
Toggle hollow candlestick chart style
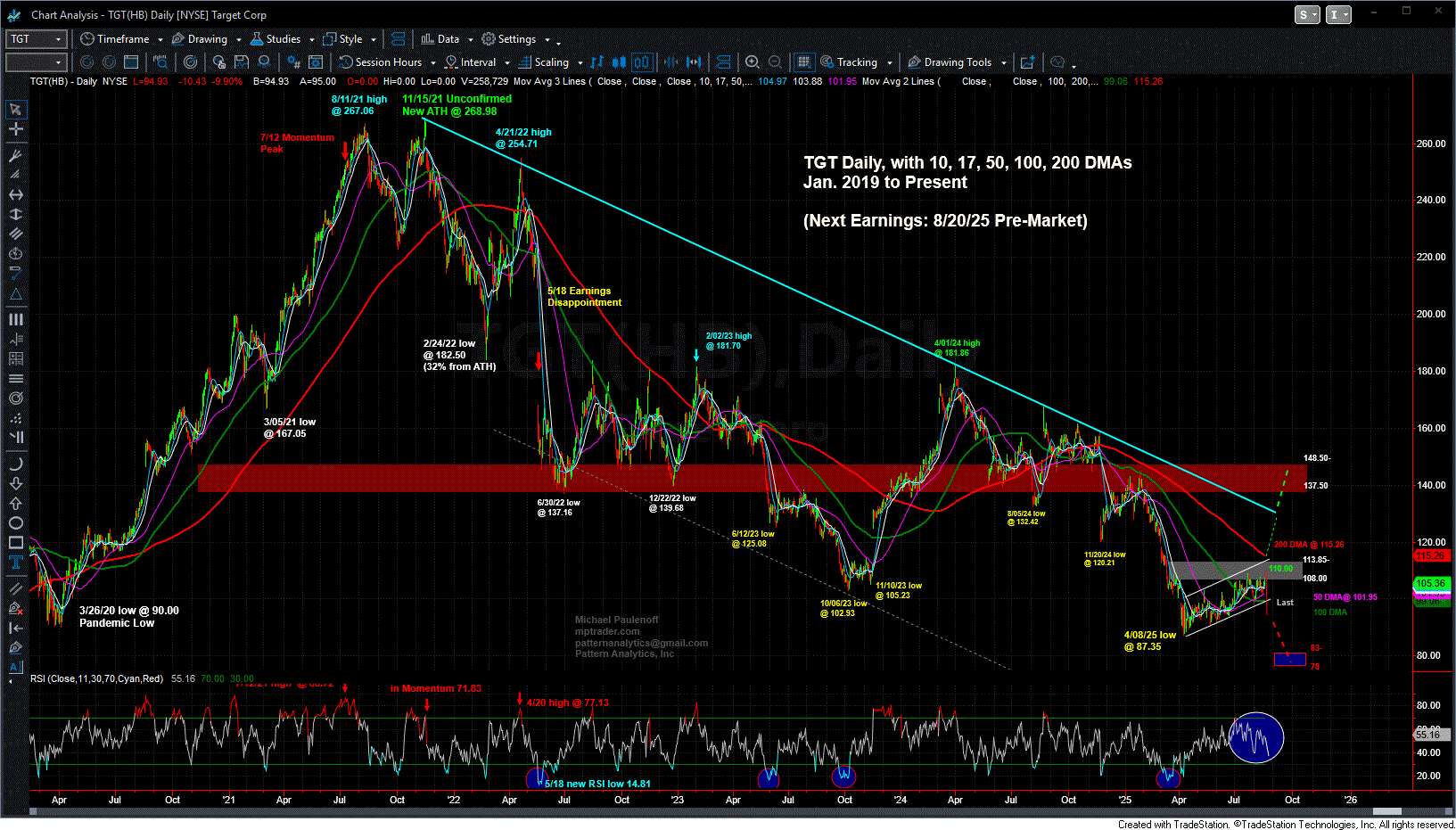click(642, 62)
